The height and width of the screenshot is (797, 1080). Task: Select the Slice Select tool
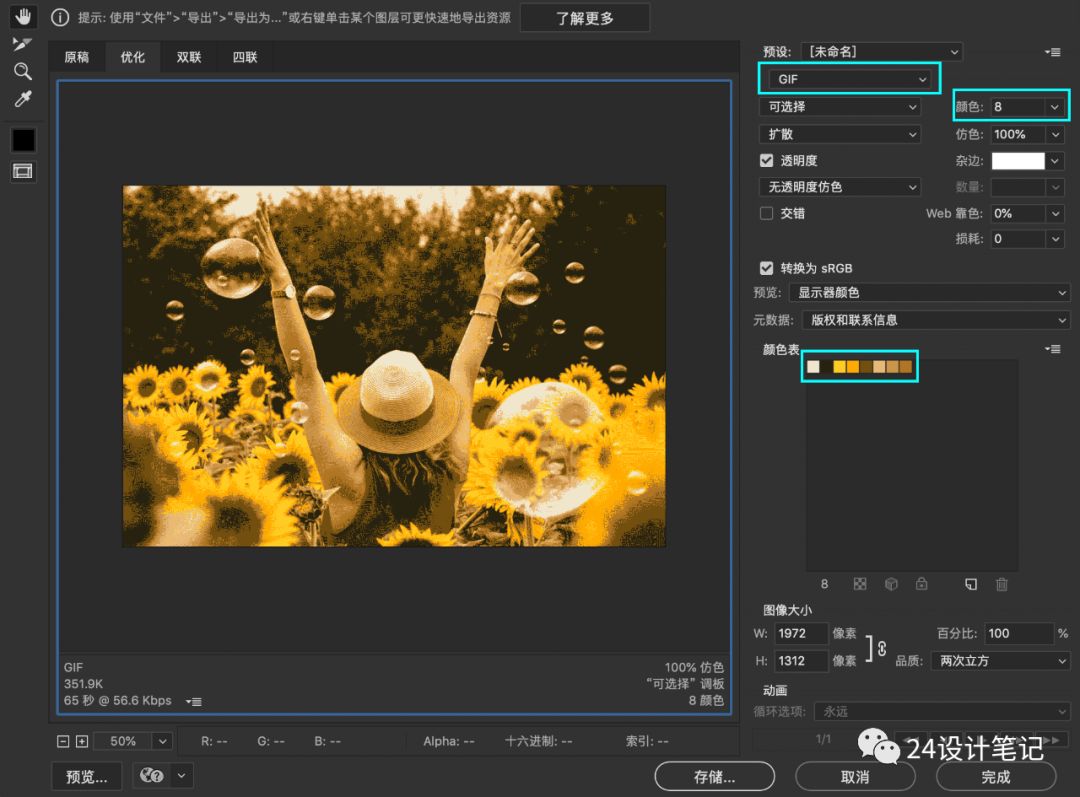pos(22,44)
